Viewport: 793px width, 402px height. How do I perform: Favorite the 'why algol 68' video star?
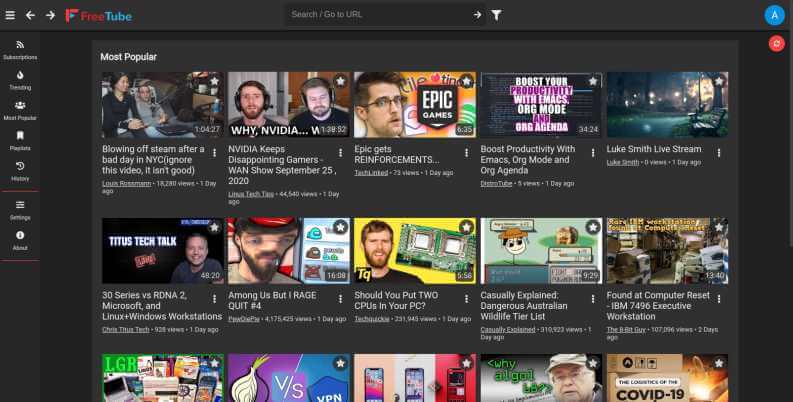pyautogui.click(x=593, y=363)
